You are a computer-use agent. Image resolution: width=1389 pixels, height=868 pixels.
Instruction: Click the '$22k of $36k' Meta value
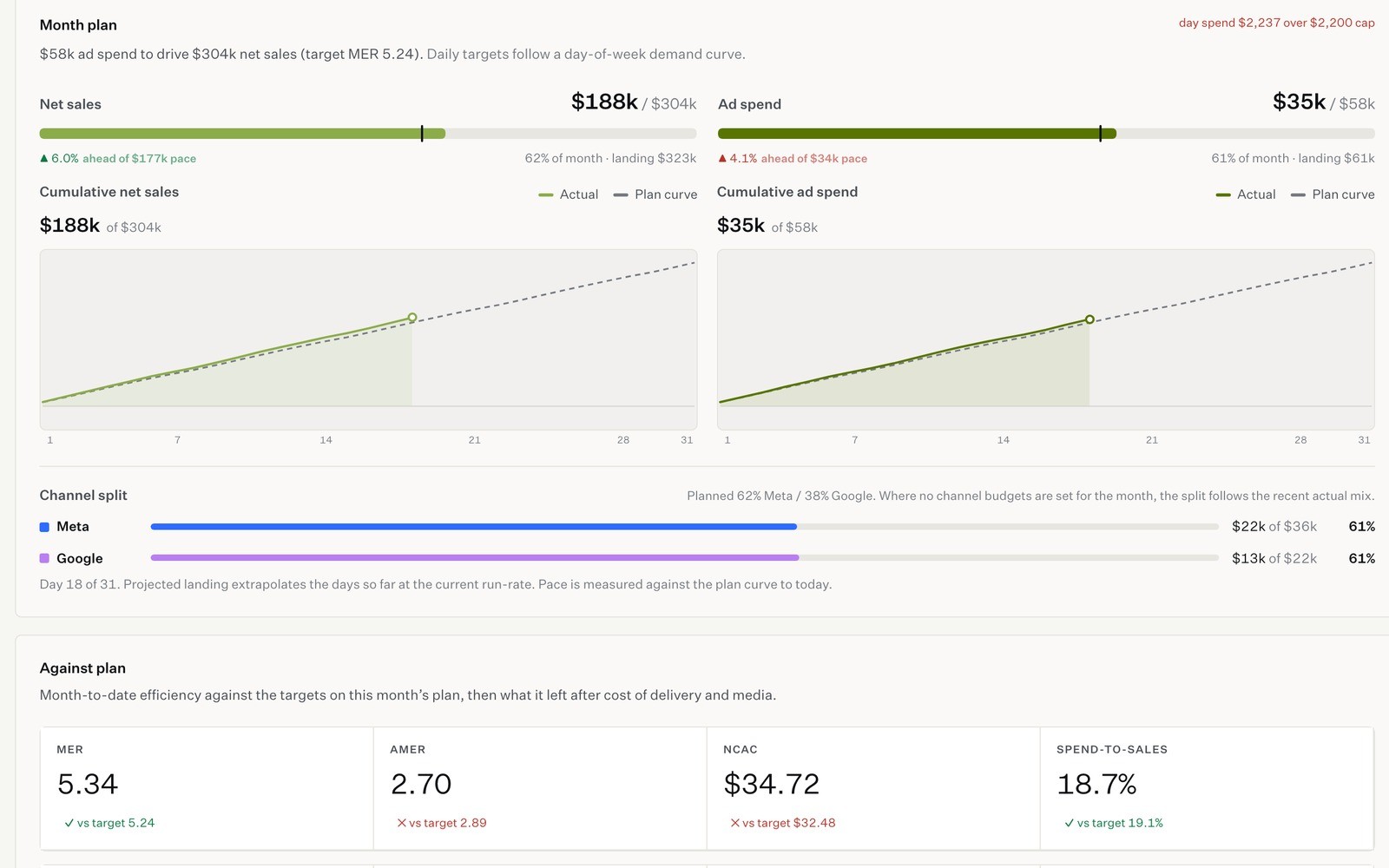(1274, 527)
